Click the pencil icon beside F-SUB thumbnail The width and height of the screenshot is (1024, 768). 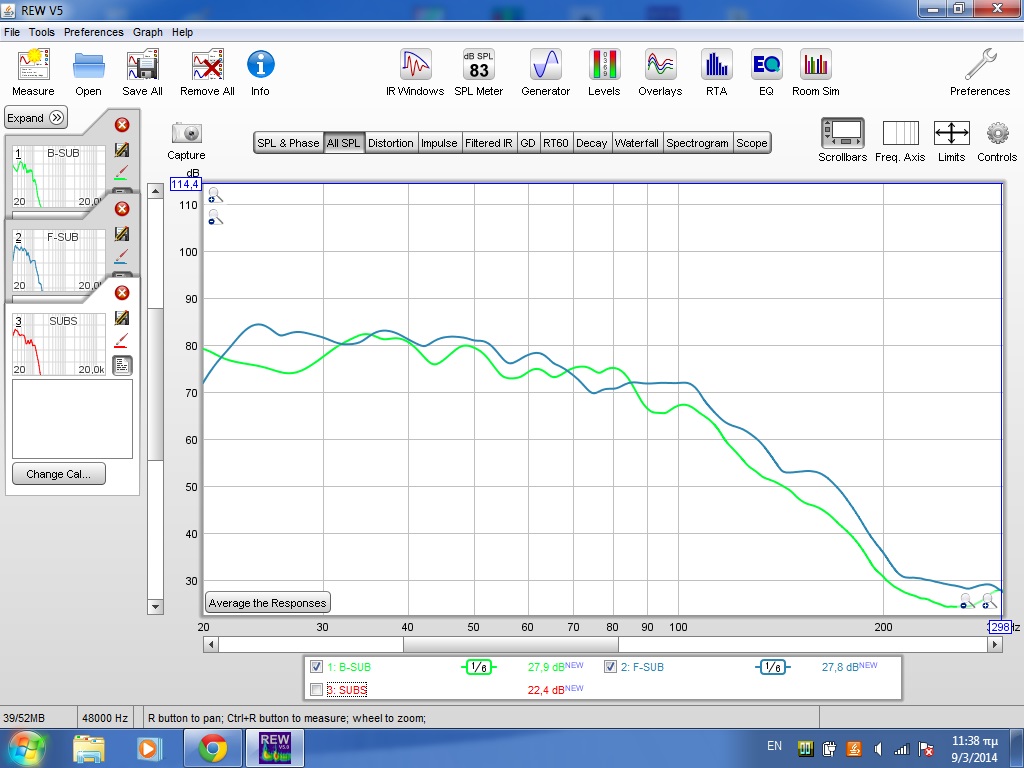tap(121, 234)
